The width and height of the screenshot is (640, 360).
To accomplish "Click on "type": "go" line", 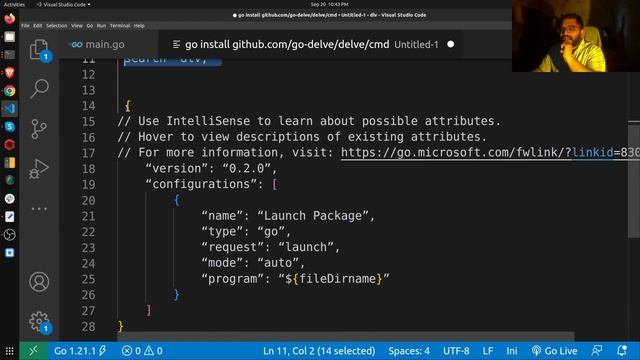I will (246, 231).
